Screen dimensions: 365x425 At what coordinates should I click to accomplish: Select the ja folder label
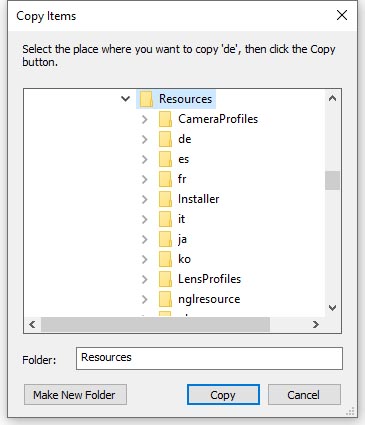(x=182, y=239)
